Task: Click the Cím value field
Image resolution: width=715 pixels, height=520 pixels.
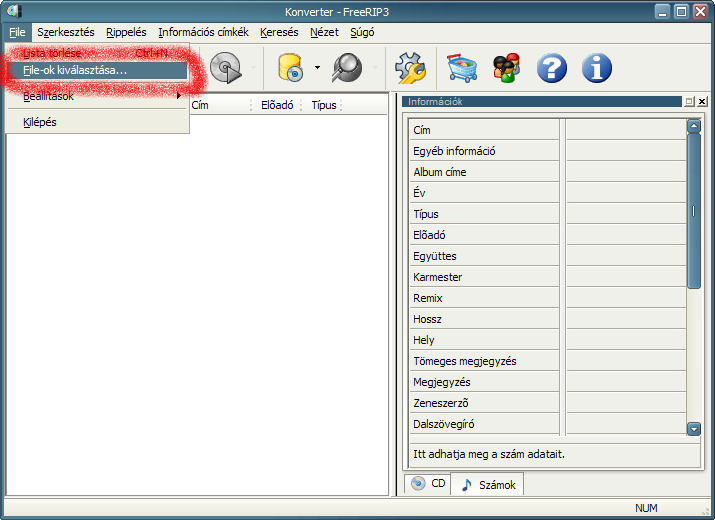Action: click(626, 130)
